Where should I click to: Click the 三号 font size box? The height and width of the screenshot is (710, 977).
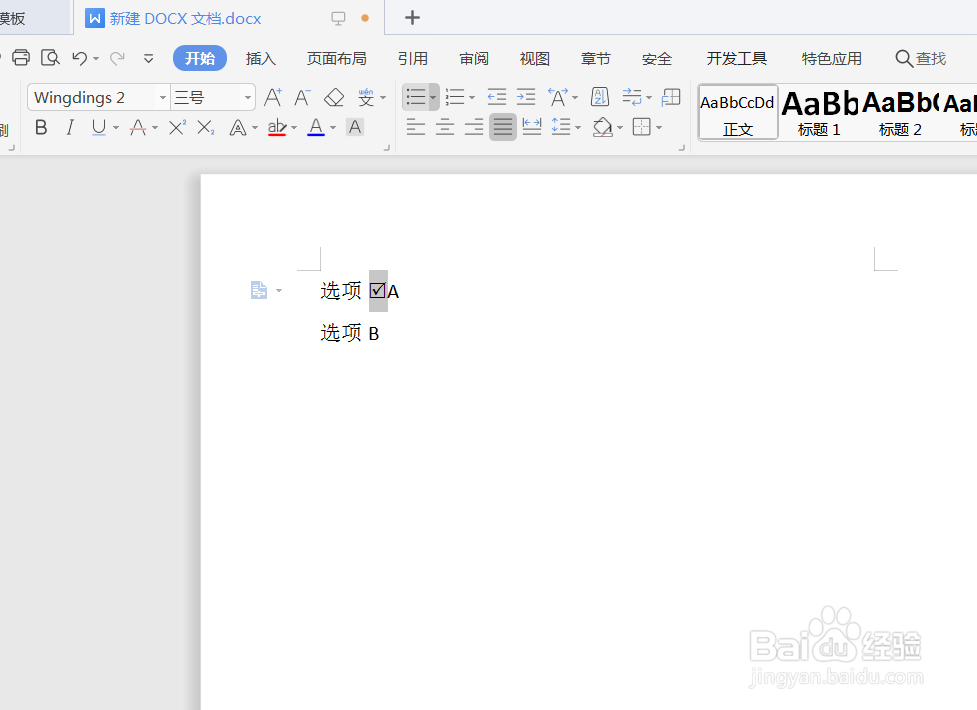[x=205, y=97]
